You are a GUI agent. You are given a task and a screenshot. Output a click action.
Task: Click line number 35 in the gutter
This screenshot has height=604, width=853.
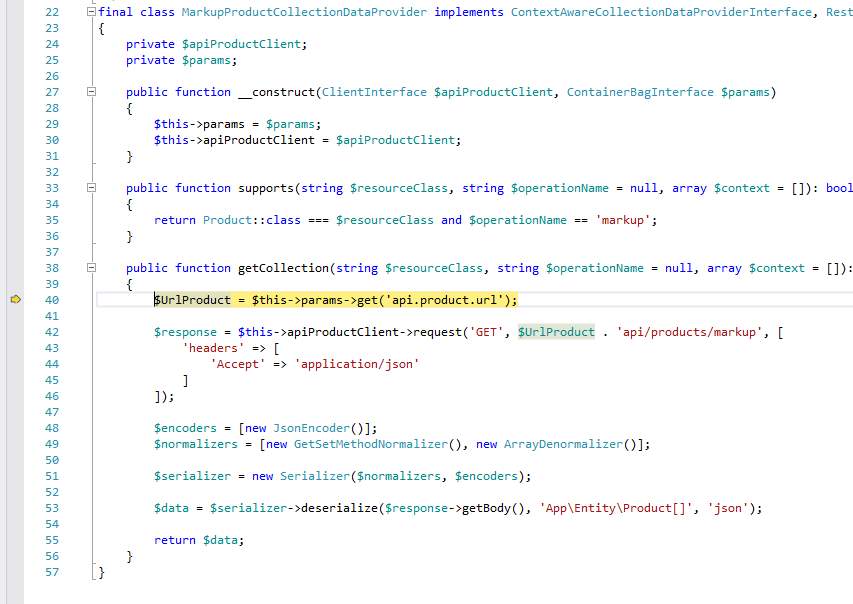52,220
